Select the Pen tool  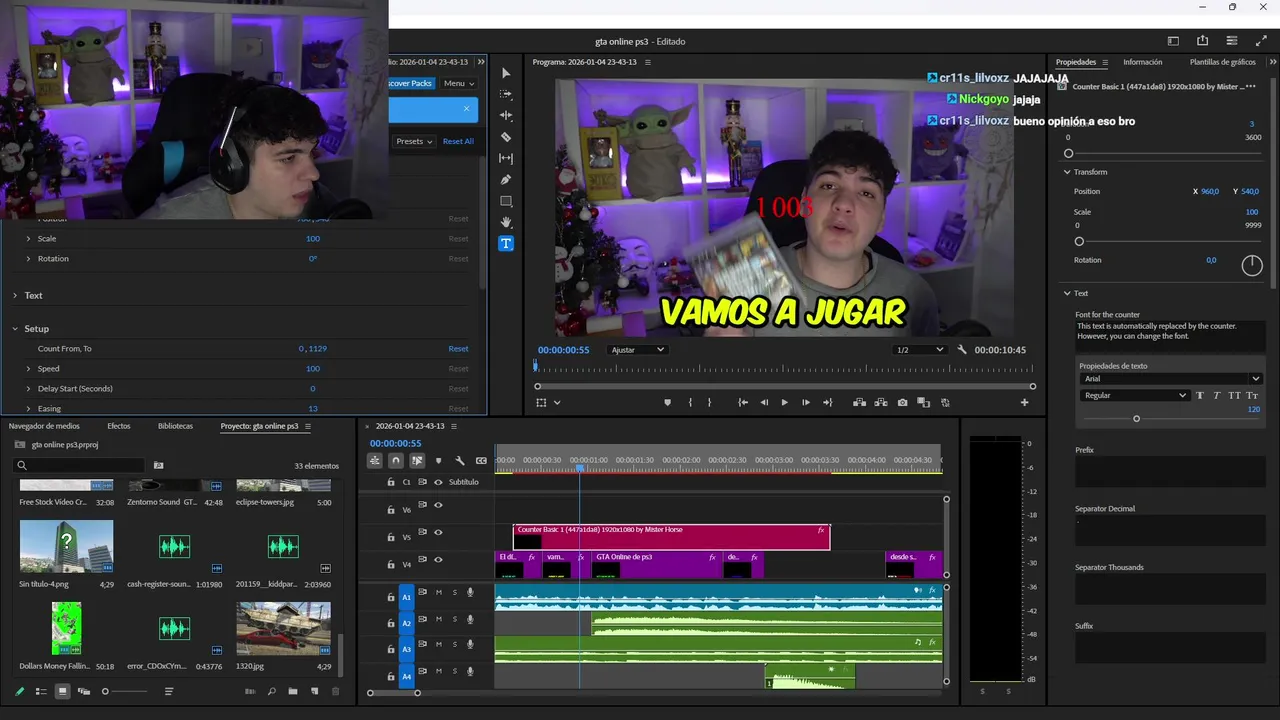[x=506, y=180]
